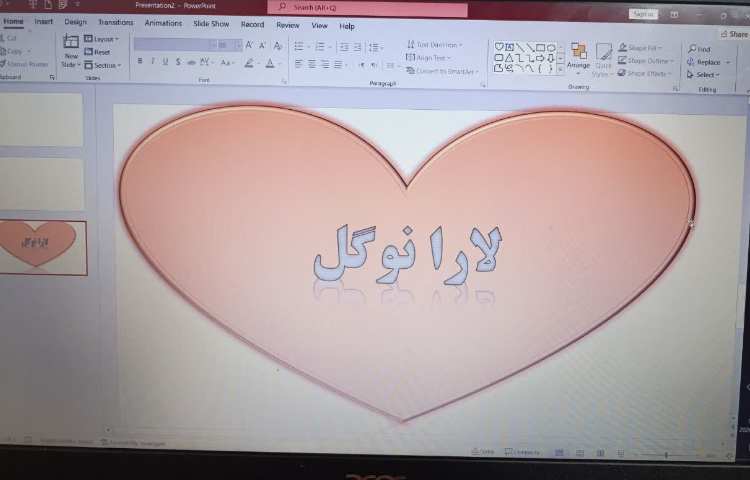Open the Help tab
The height and width of the screenshot is (480, 750).
[x=347, y=26]
